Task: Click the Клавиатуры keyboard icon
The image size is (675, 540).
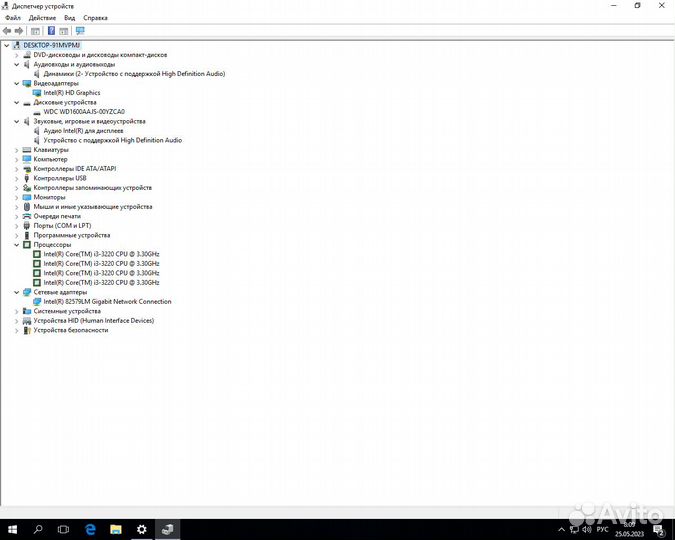Action: pyautogui.click(x=27, y=149)
